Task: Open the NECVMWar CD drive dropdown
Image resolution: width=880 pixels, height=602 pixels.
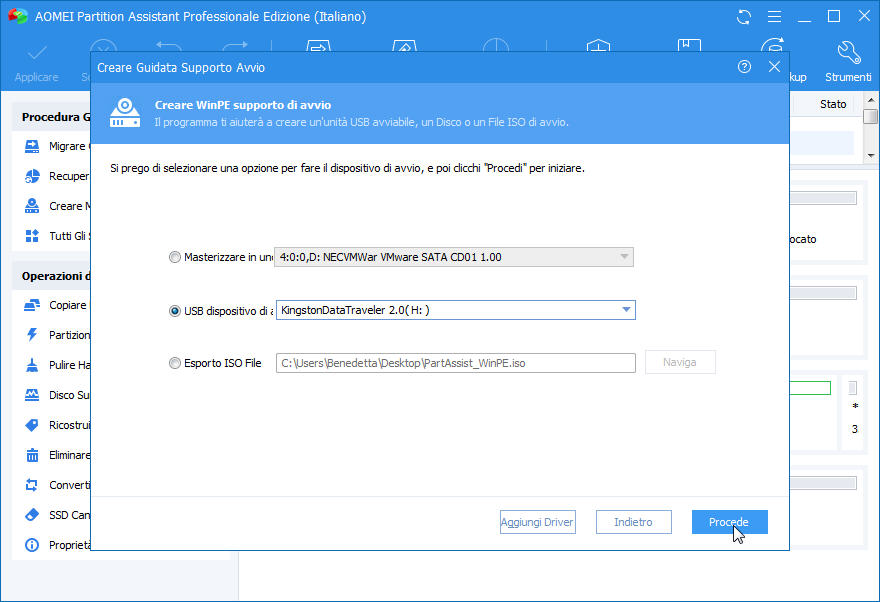Action: [x=453, y=257]
